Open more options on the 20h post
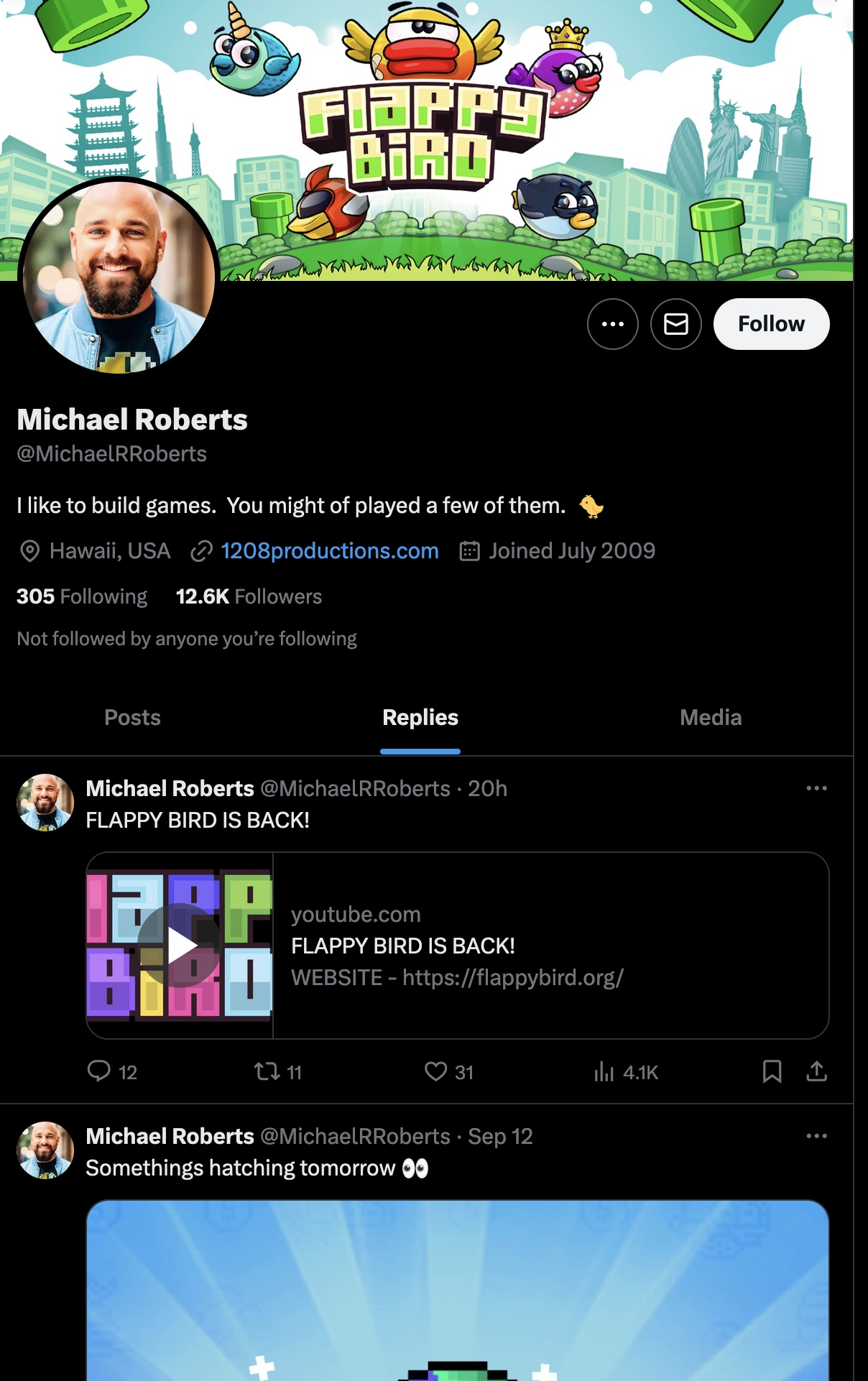The height and width of the screenshot is (1381, 868). tap(816, 788)
